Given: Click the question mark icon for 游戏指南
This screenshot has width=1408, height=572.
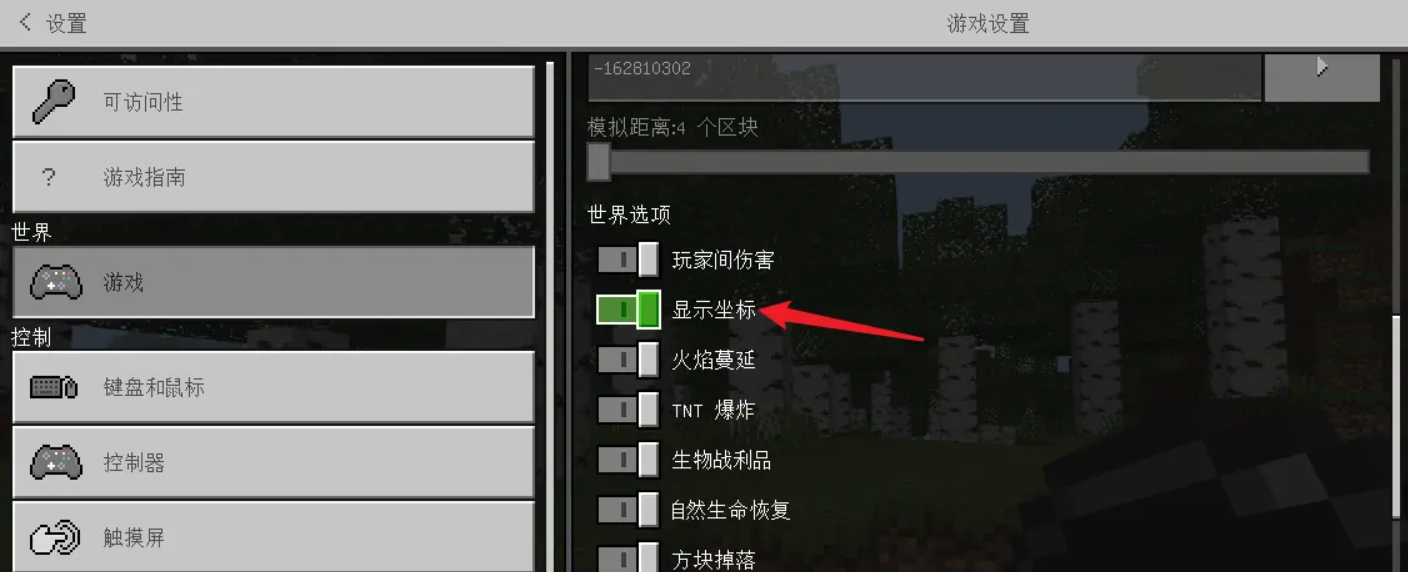Looking at the screenshot, I should (x=48, y=178).
